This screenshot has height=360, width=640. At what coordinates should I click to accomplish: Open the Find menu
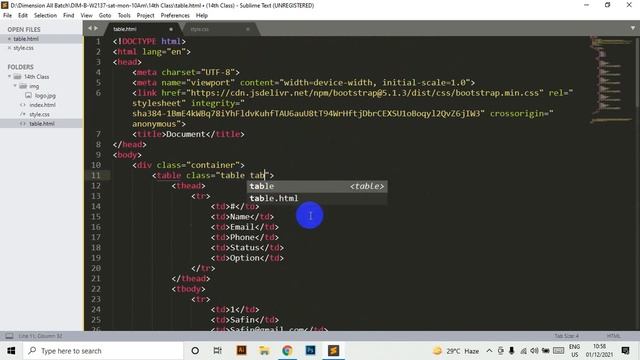[69, 16]
